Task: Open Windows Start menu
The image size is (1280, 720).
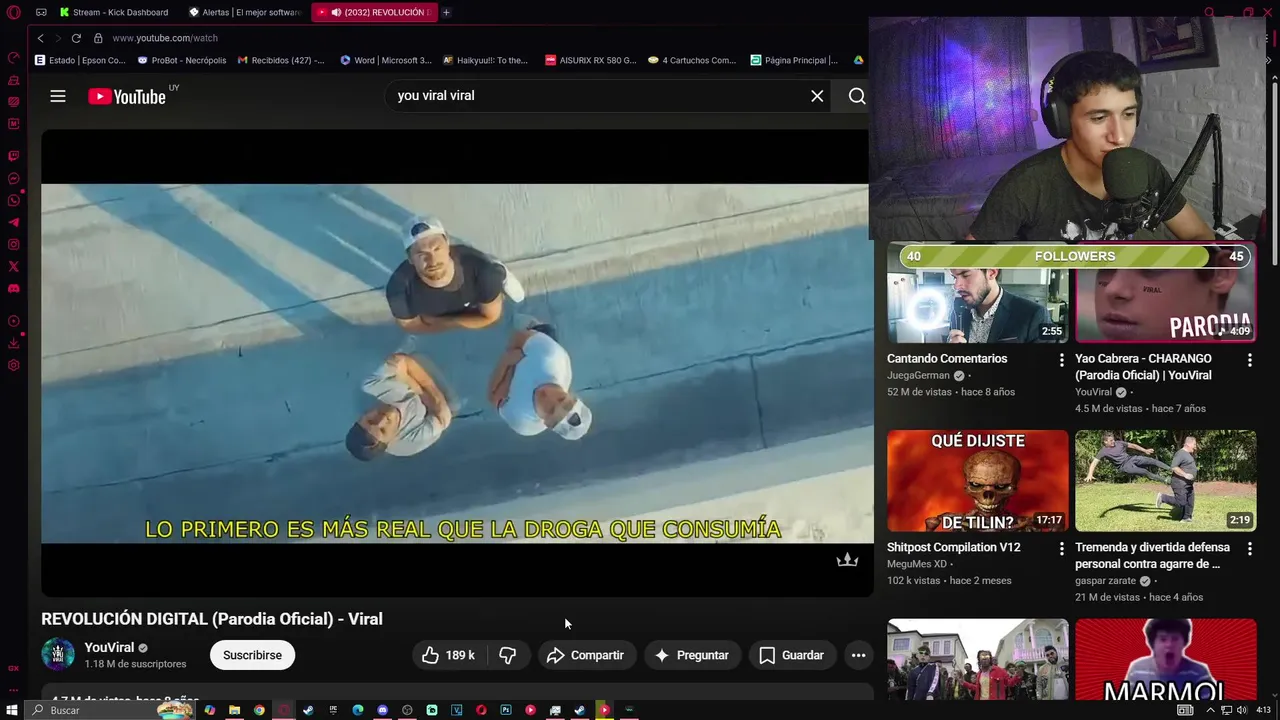Action: (x=13, y=710)
